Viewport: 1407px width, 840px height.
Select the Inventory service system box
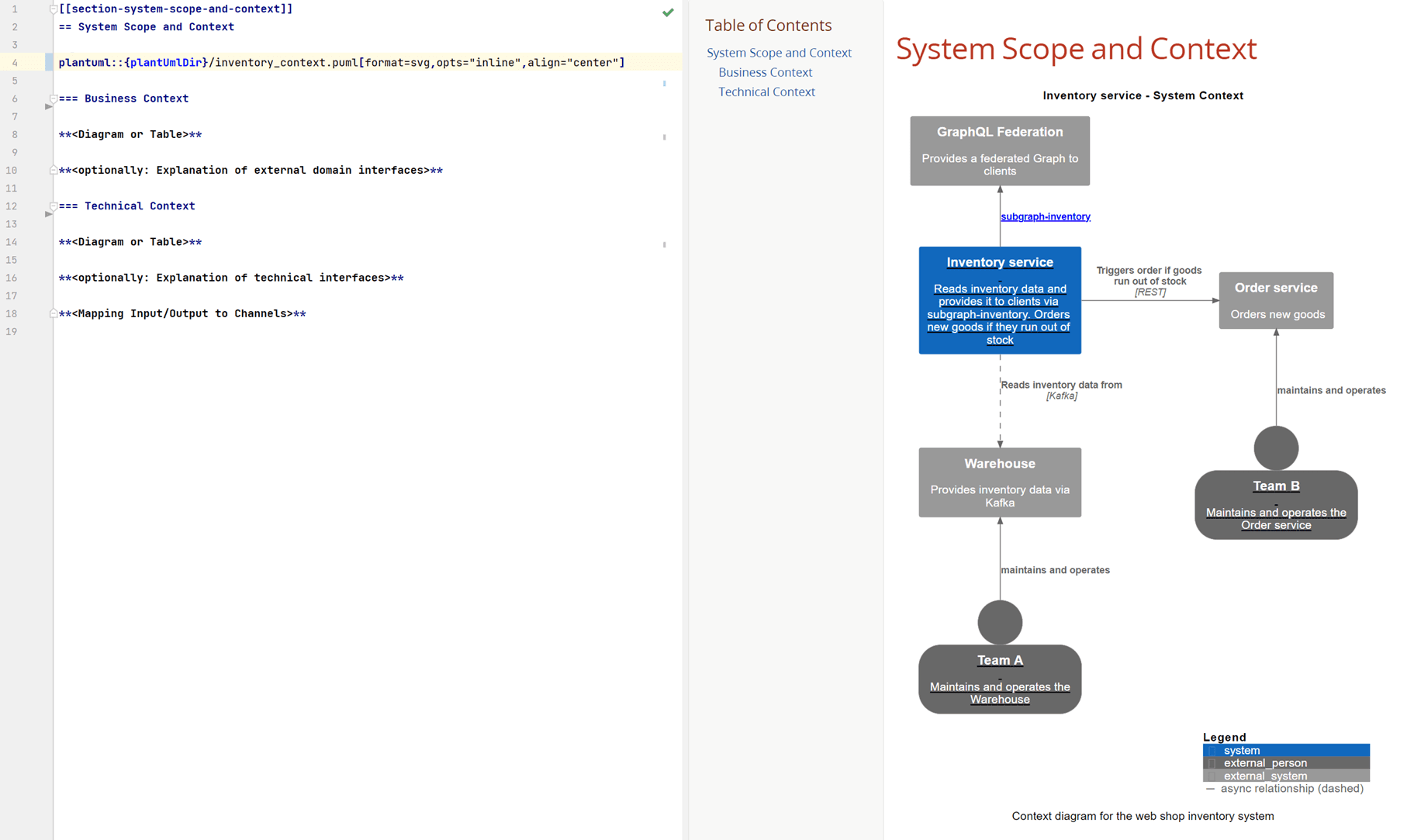pyautogui.click(x=999, y=300)
